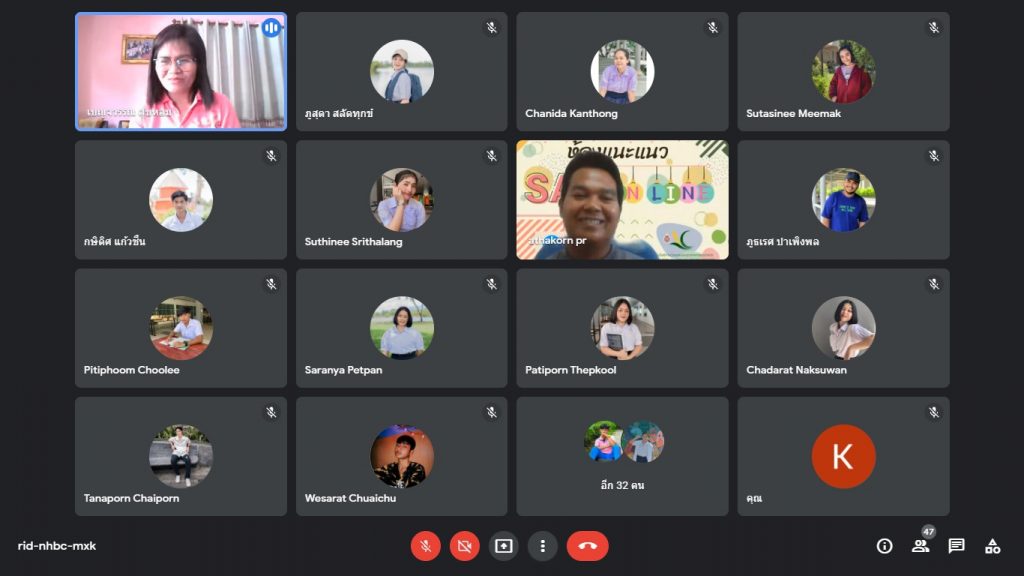Click muted mic icon on Chanida Kanthong tile

tap(712, 28)
